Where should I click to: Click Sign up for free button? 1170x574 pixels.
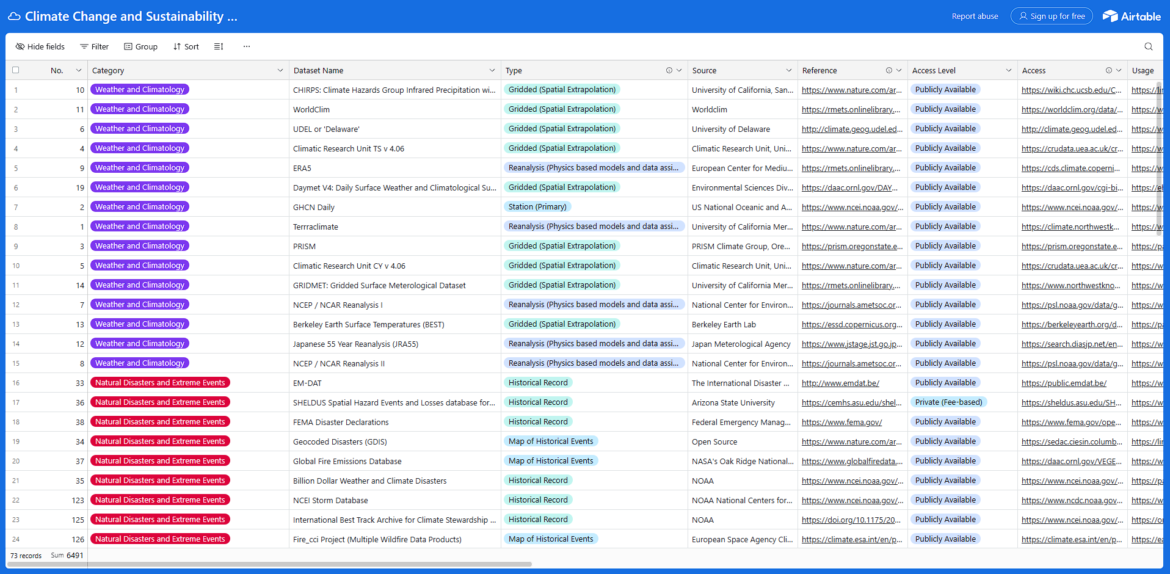(x=1051, y=16)
